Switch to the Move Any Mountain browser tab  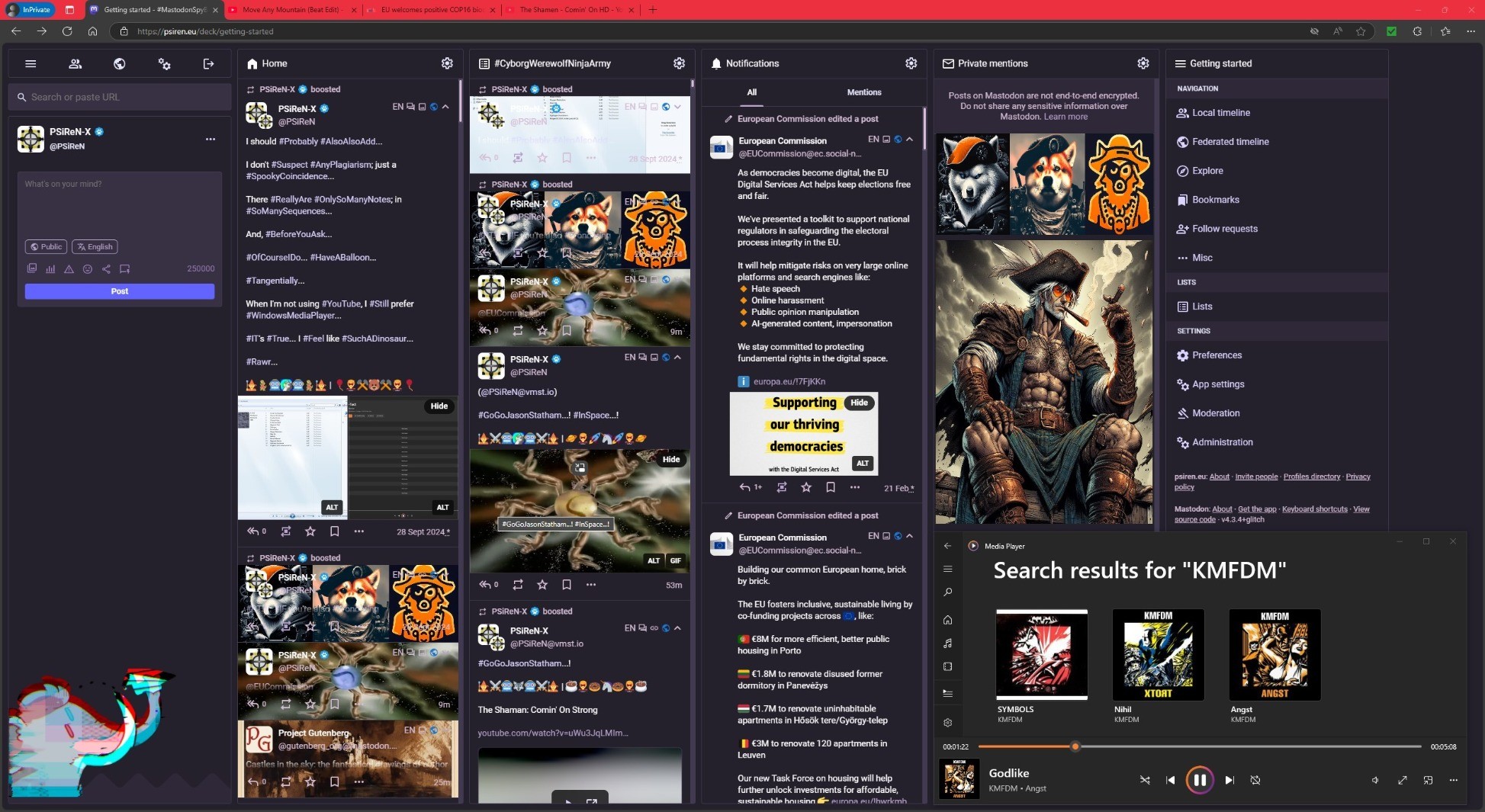pyautogui.click(x=293, y=10)
